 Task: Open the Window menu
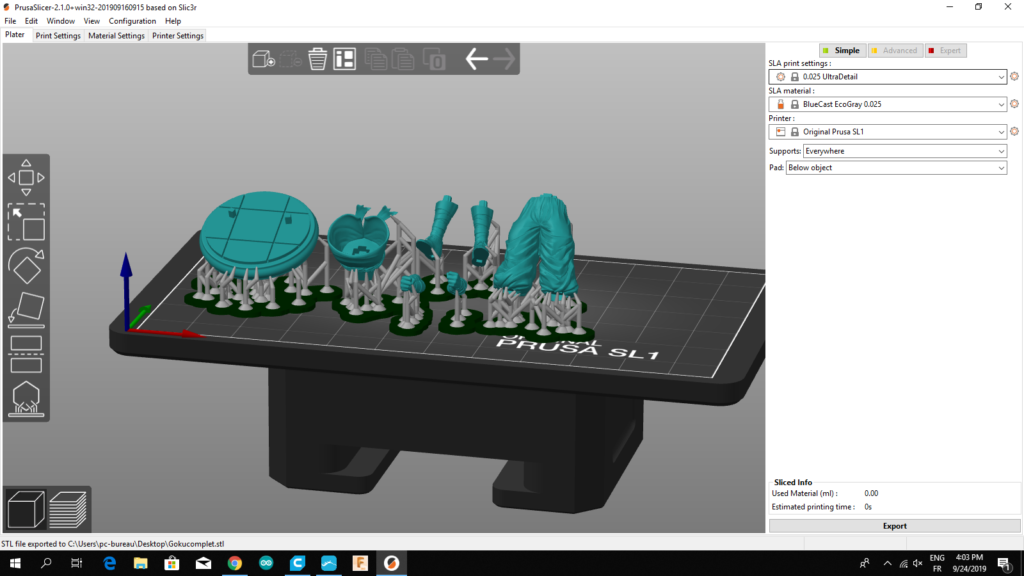pos(61,21)
